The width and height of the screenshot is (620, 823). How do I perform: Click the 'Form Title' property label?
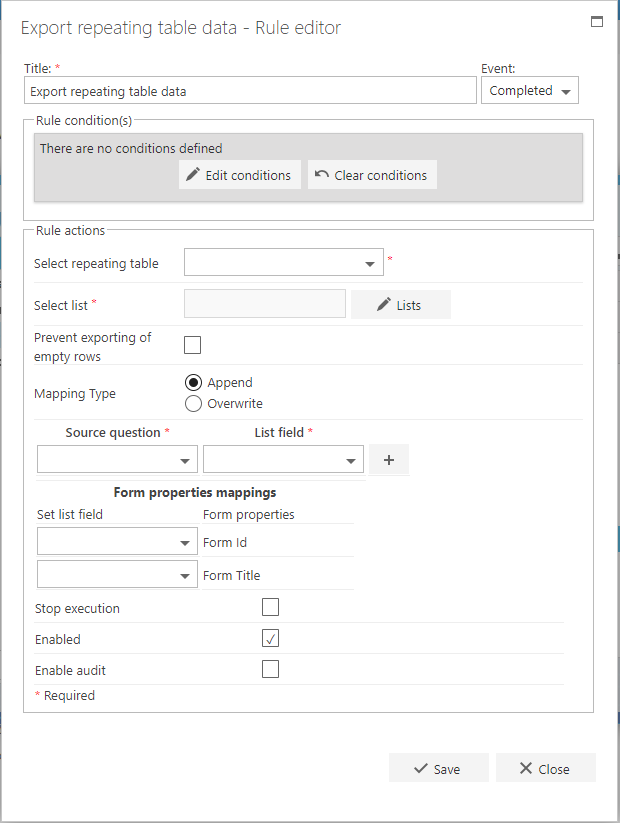click(x=232, y=575)
